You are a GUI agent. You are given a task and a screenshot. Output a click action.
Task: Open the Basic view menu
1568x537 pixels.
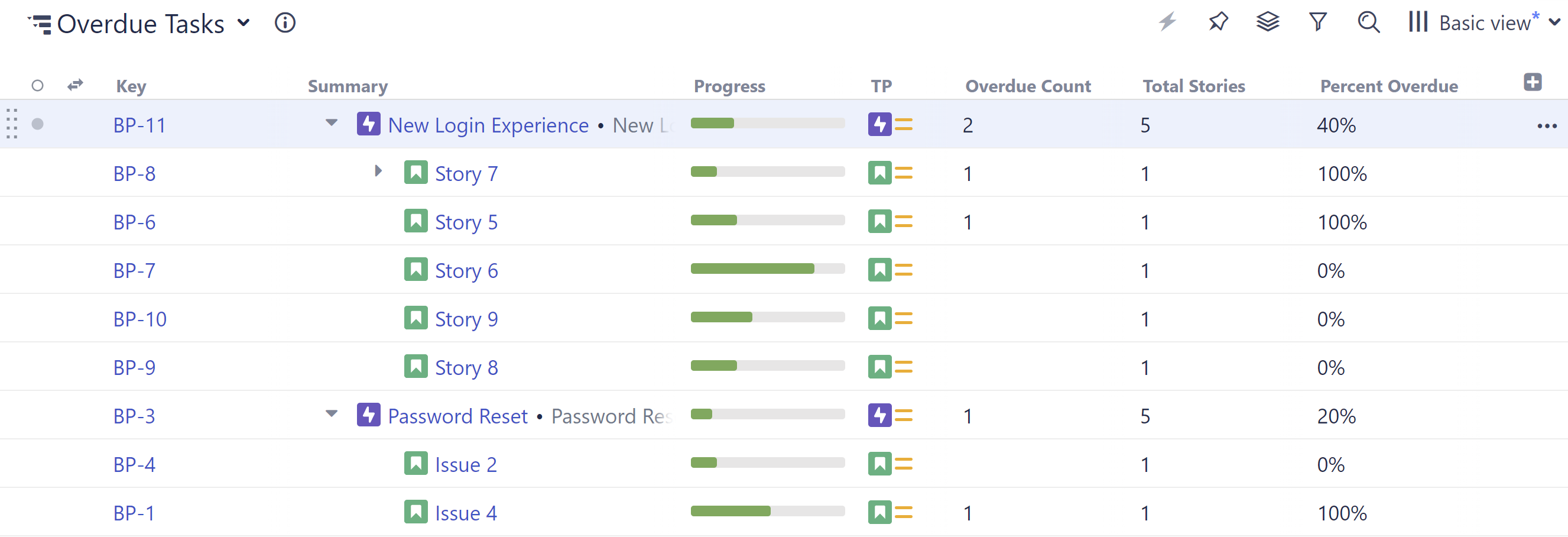click(1485, 23)
